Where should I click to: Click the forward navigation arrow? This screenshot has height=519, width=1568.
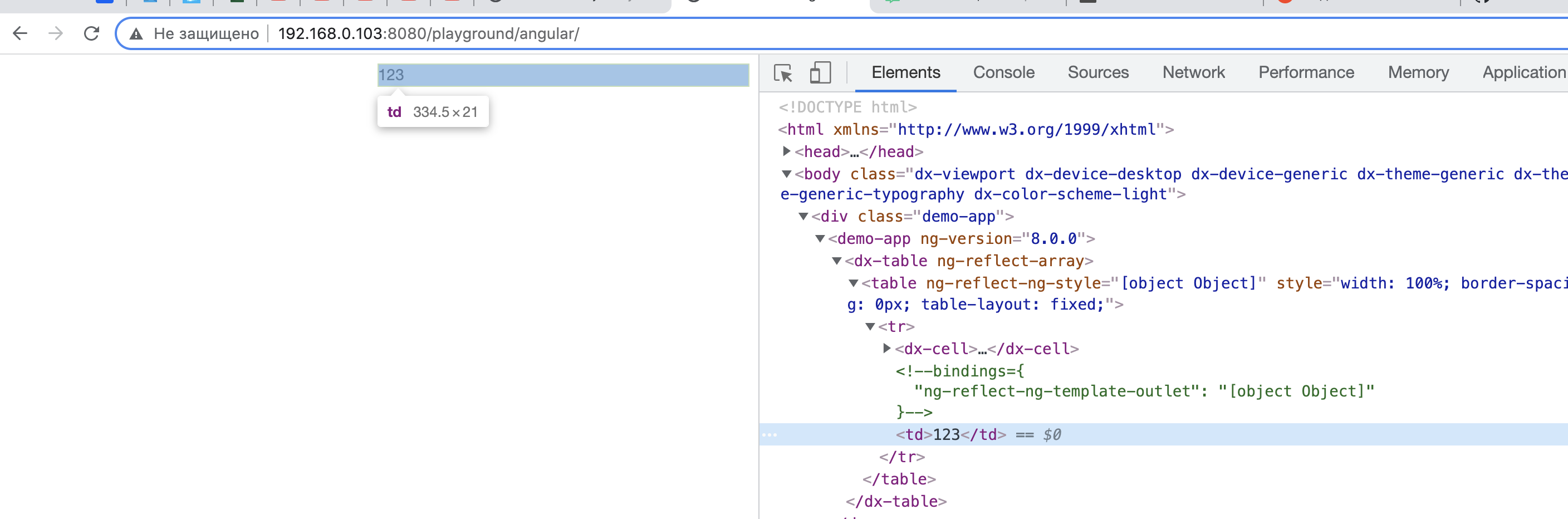[x=55, y=33]
